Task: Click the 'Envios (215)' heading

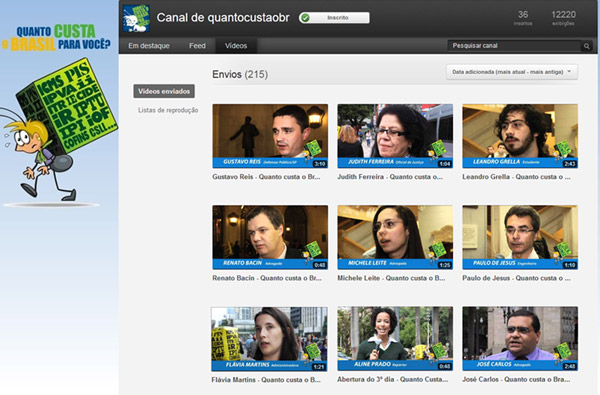Action: (240, 74)
